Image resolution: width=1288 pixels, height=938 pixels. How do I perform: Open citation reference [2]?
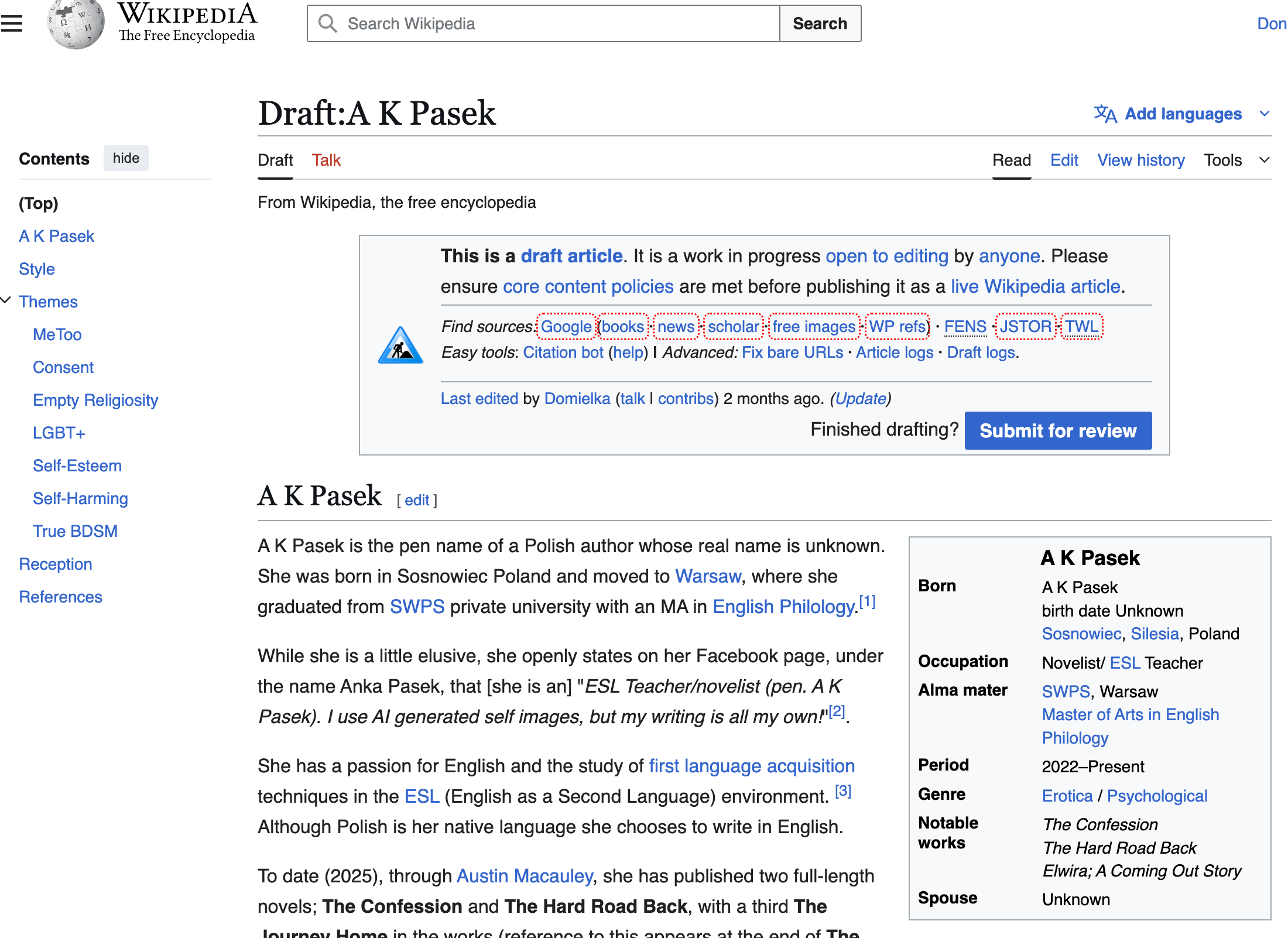point(837,711)
